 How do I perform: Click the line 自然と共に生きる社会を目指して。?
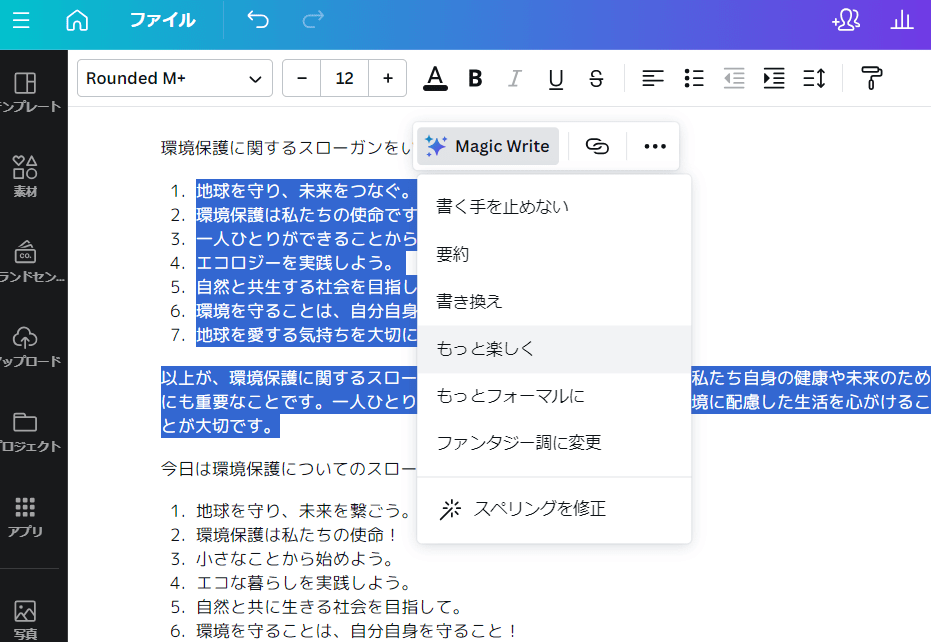pos(330,606)
